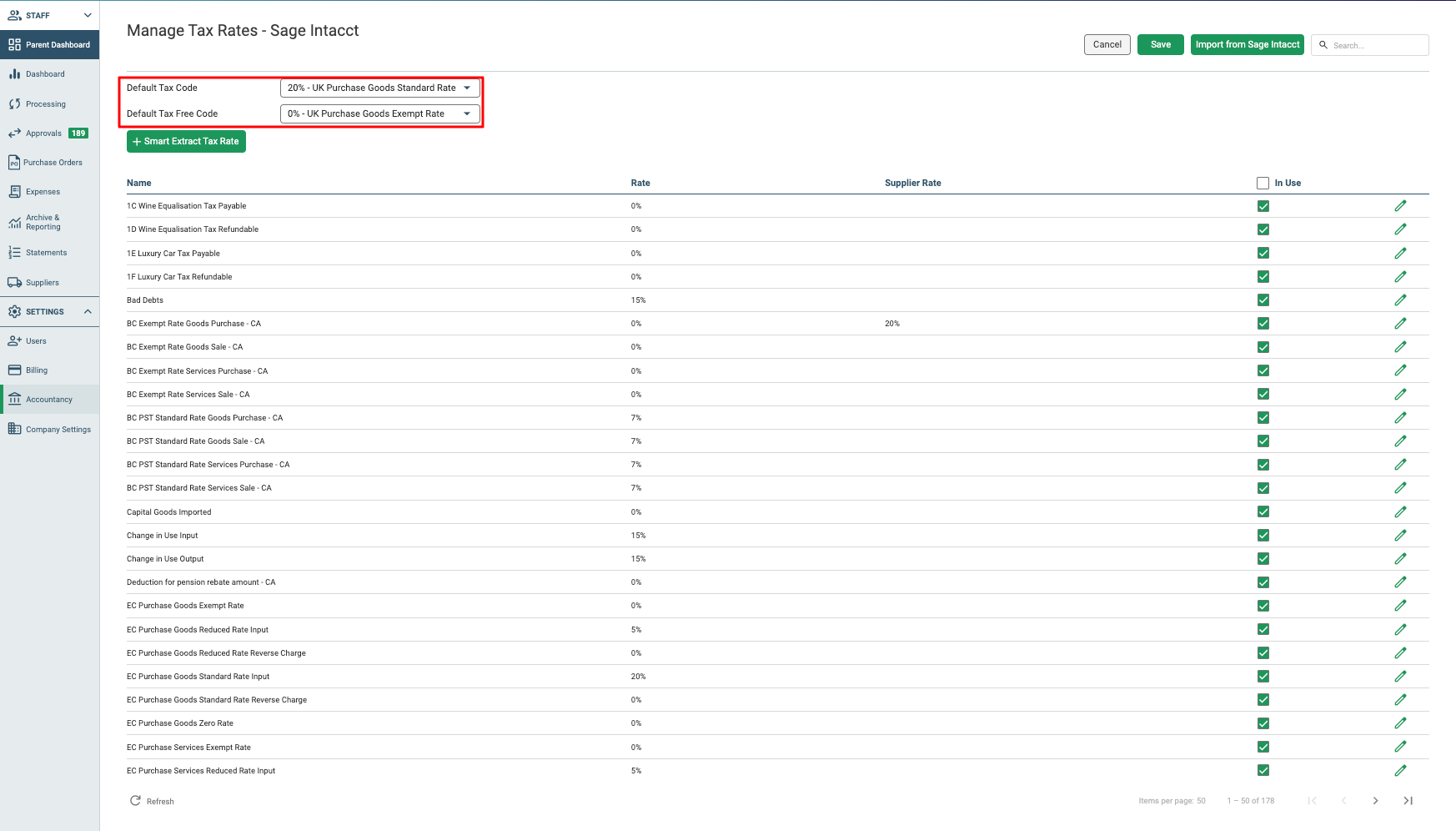The image size is (1456, 831).
Task: Click Smart Extract Tax Rate button
Action: [x=186, y=142]
